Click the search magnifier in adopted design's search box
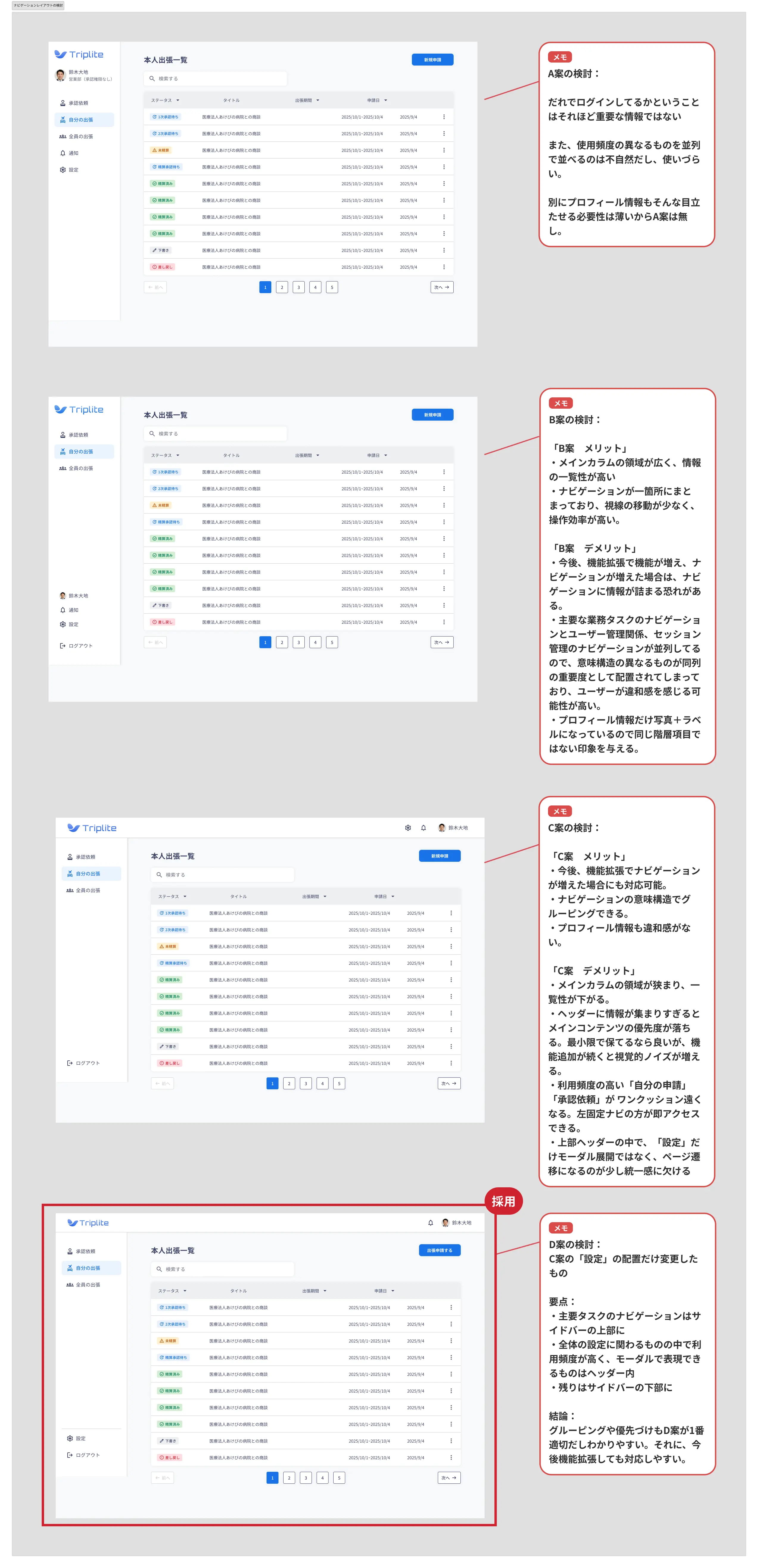Image resolution: width=758 pixels, height=1568 pixels. click(x=159, y=1269)
